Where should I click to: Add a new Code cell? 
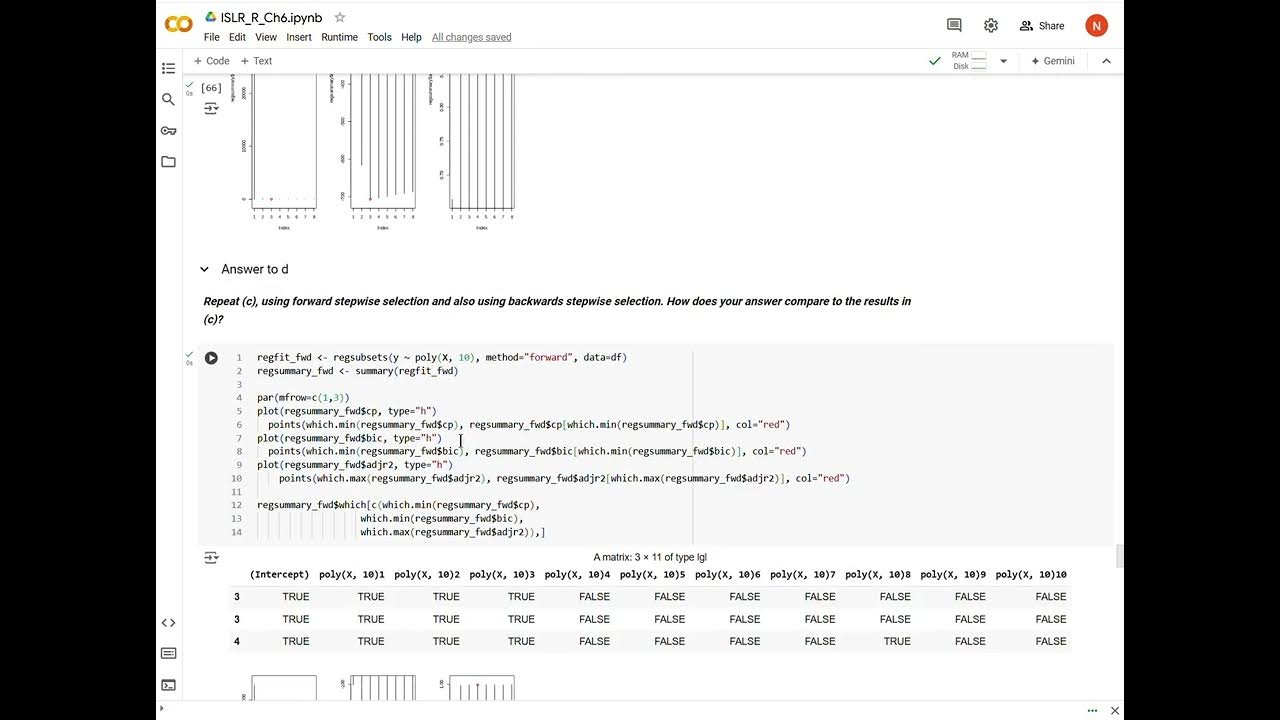[x=211, y=61]
